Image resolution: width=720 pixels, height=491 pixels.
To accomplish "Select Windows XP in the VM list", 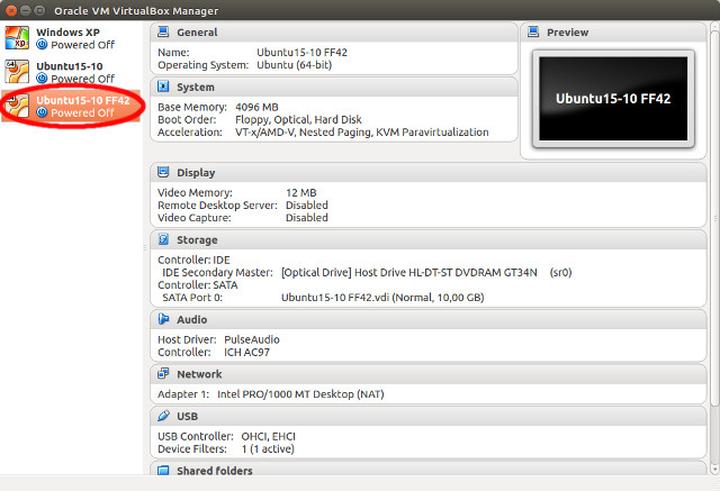I will [72, 38].
